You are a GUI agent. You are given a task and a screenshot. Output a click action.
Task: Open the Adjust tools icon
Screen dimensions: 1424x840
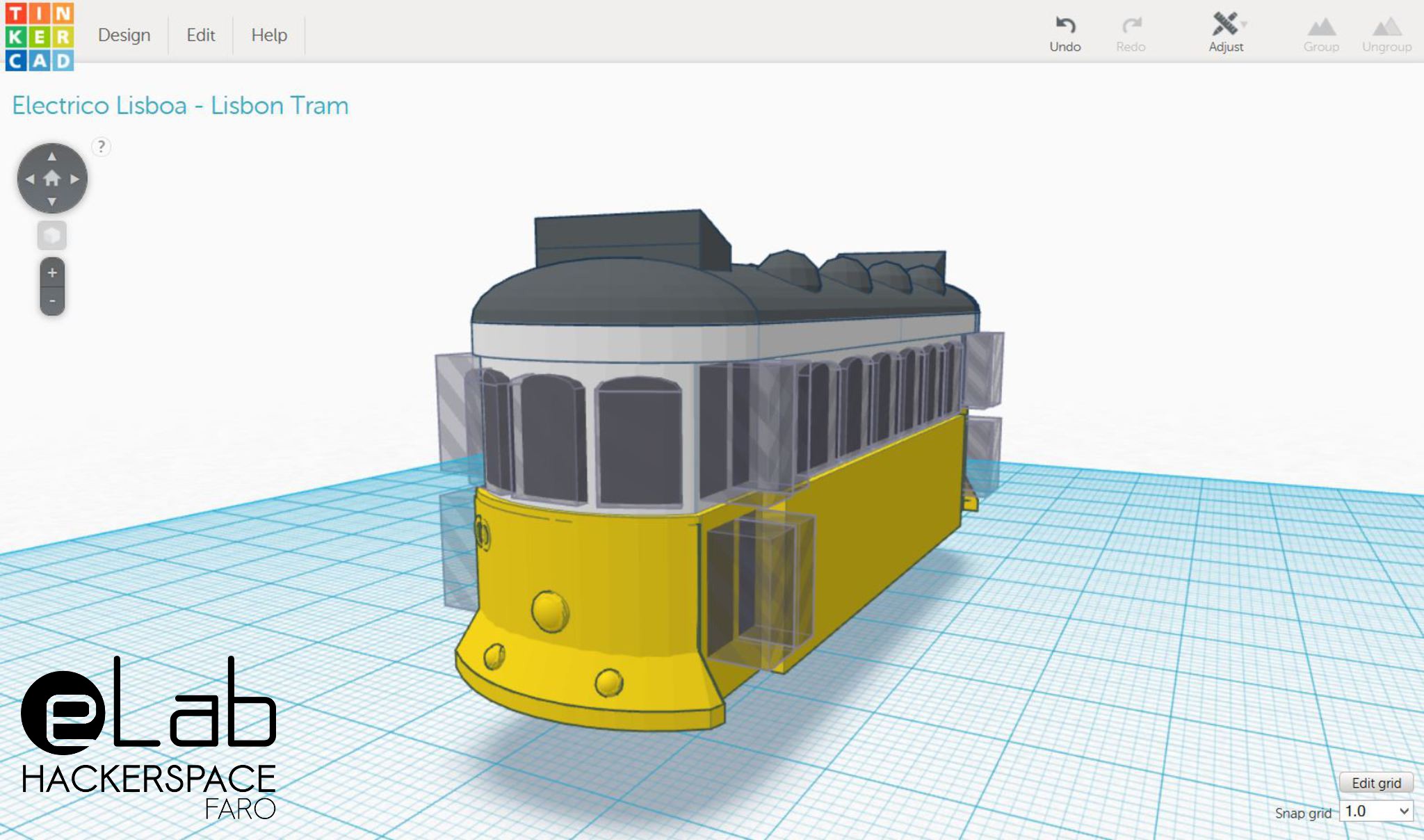pyautogui.click(x=1225, y=25)
